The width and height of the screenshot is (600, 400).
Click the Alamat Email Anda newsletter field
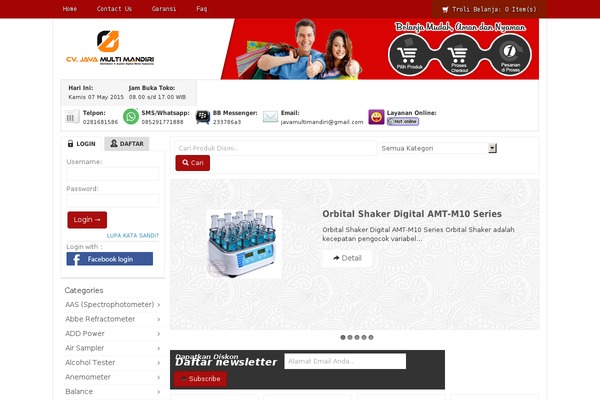345,361
